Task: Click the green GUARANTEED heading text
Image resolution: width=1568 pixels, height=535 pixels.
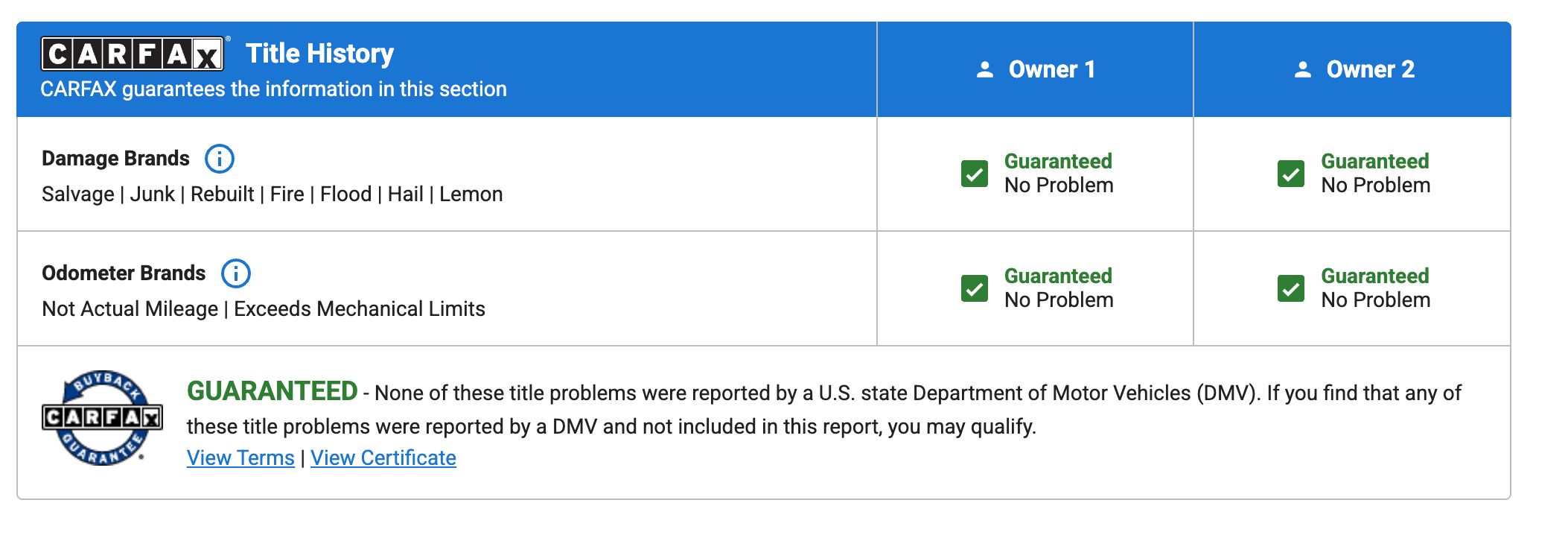Action: 273,391
